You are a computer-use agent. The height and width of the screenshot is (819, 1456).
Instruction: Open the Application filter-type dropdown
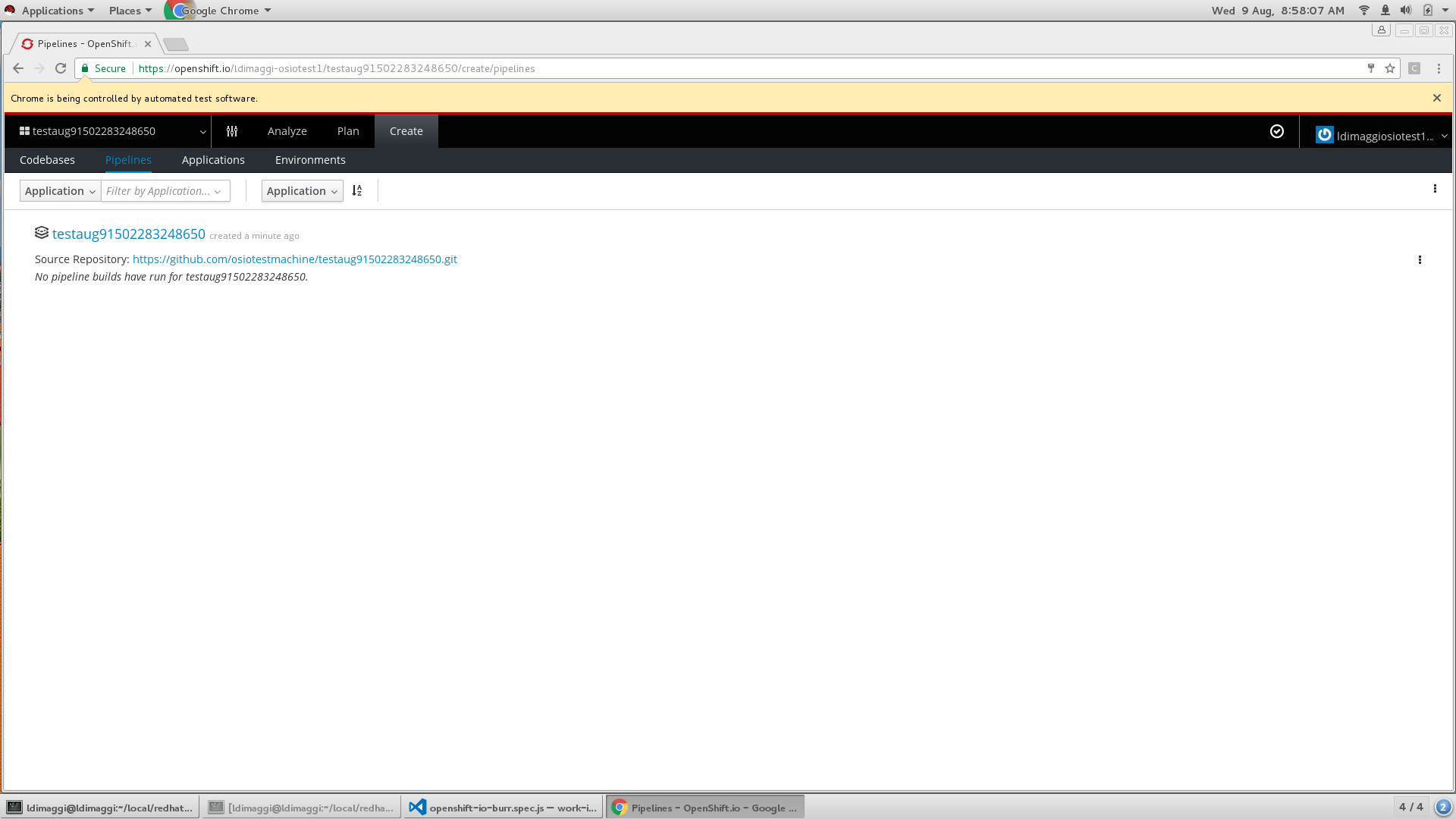click(60, 190)
